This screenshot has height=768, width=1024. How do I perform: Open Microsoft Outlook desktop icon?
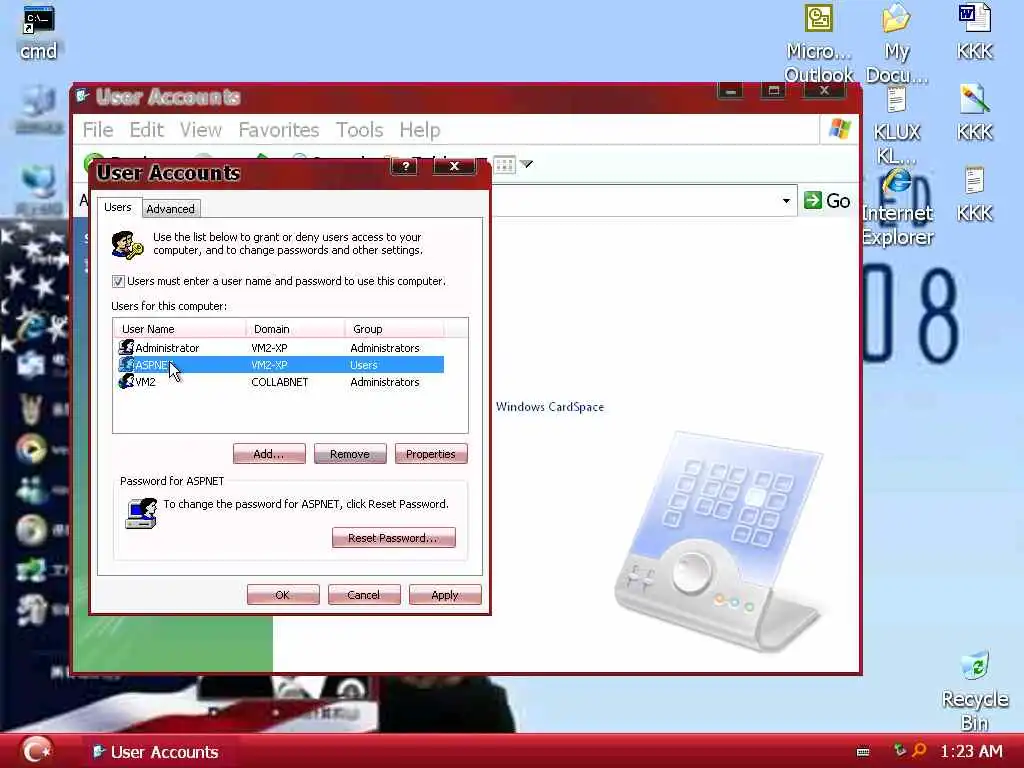click(x=818, y=43)
